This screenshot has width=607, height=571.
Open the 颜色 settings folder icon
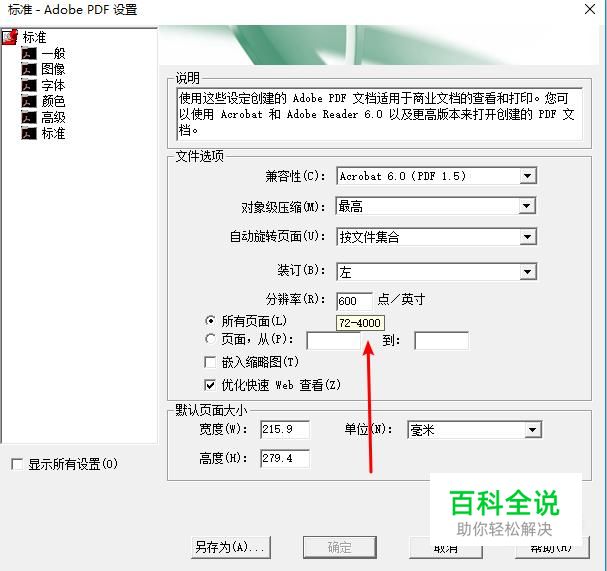29,101
